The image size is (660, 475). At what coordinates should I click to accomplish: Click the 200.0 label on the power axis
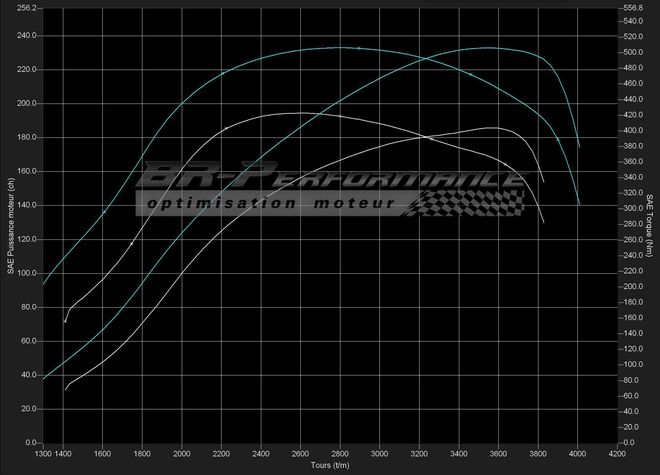click(26, 103)
